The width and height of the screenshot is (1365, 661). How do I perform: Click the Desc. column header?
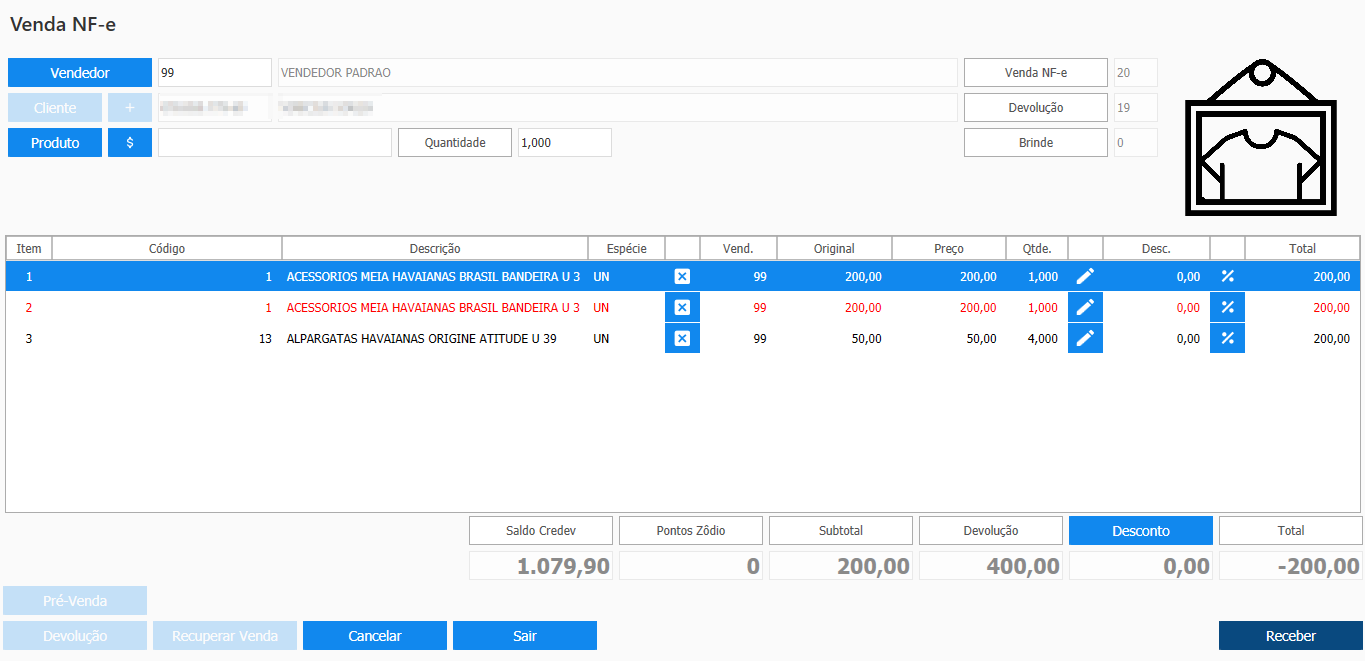pyautogui.click(x=1156, y=249)
